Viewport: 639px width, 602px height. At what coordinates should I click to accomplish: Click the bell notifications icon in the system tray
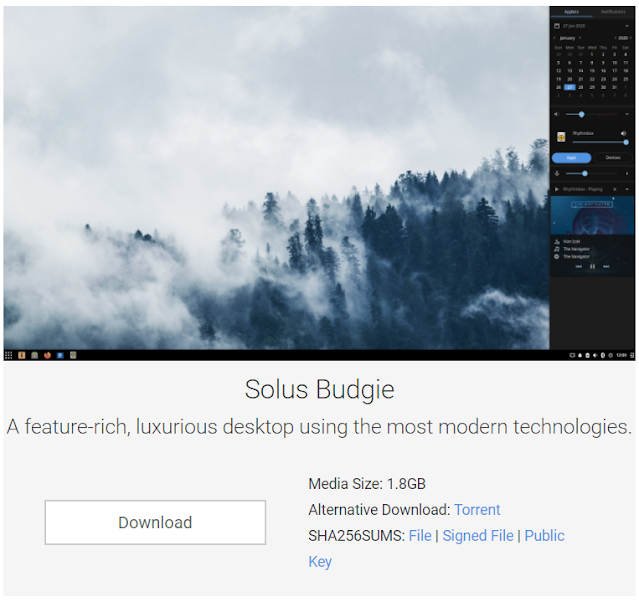pyautogui.click(x=580, y=355)
